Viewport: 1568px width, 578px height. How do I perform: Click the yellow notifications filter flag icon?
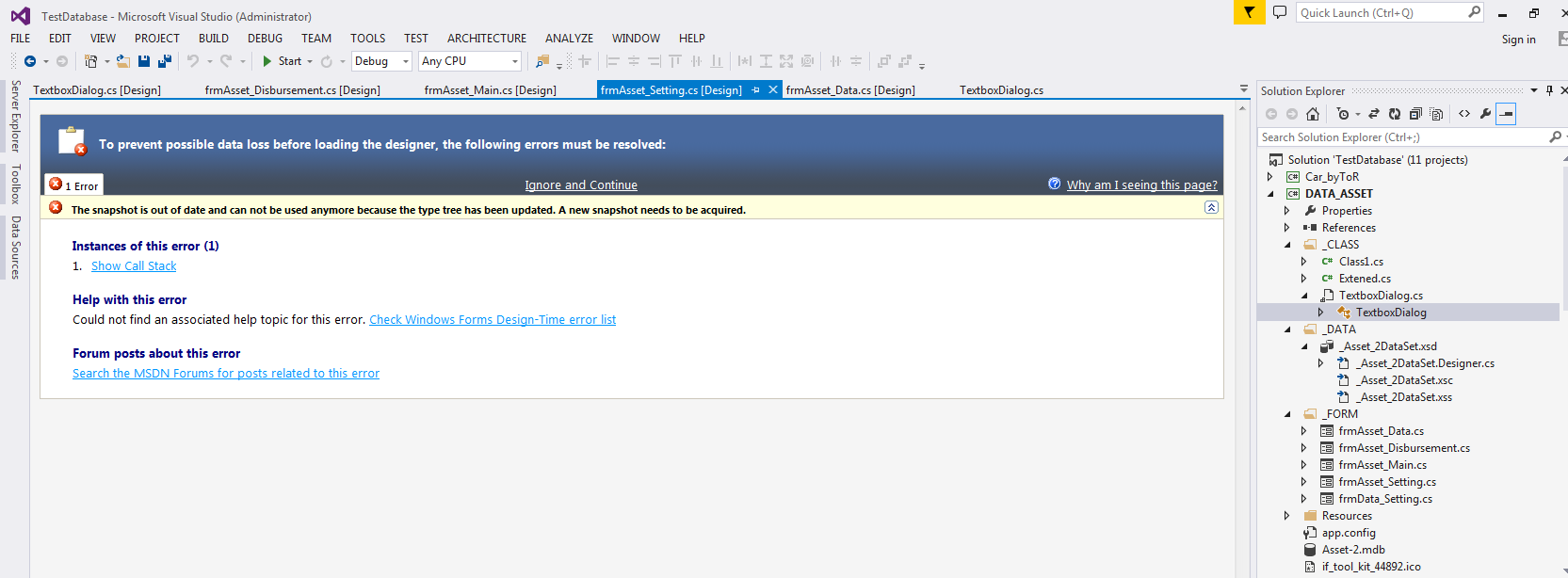[x=1249, y=12]
